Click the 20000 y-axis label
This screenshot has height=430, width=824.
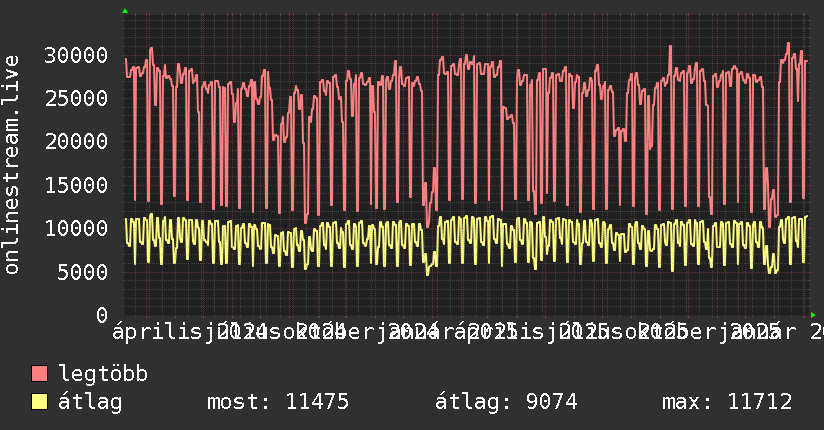tap(76, 141)
